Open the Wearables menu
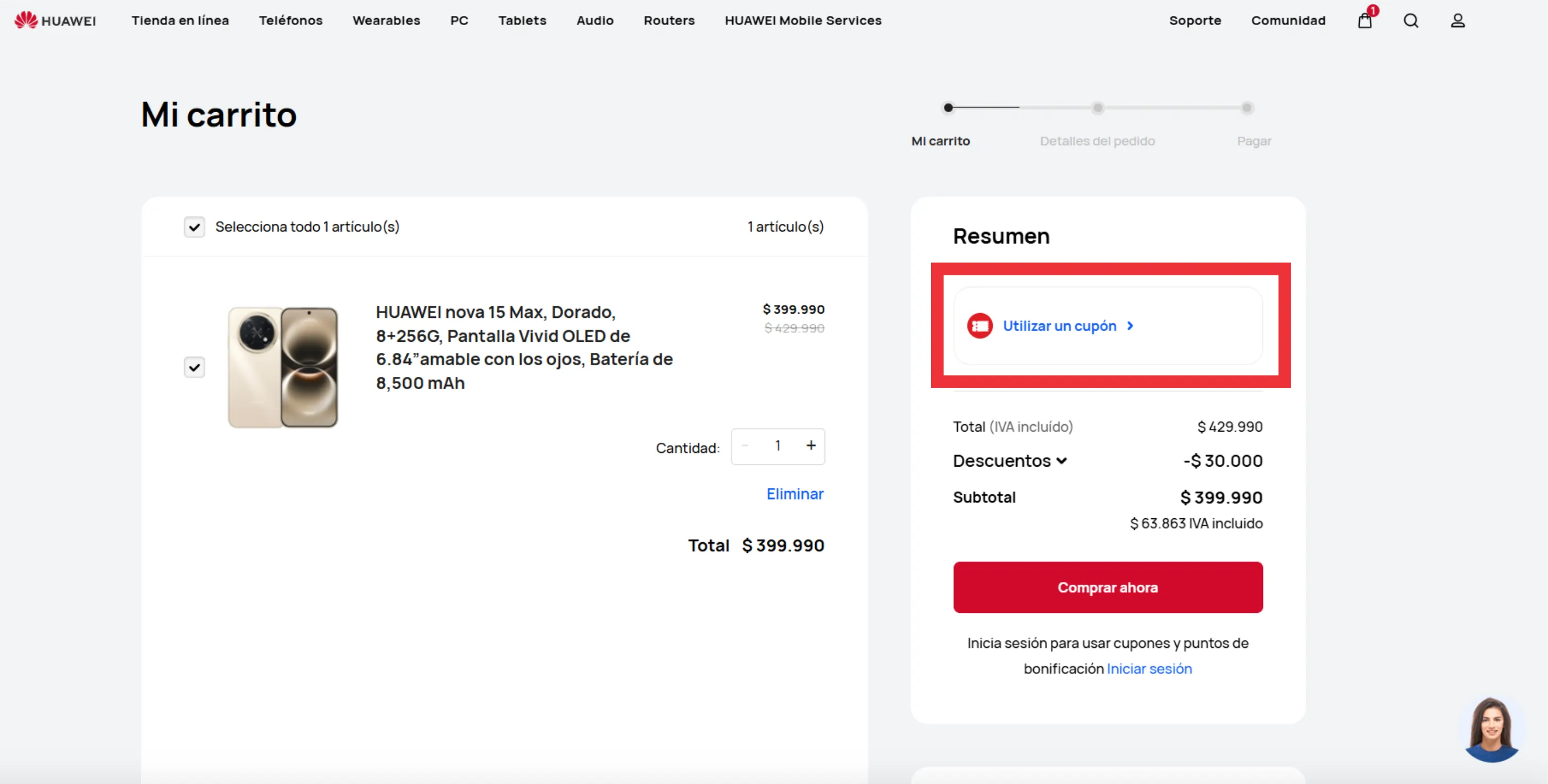 click(387, 20)
